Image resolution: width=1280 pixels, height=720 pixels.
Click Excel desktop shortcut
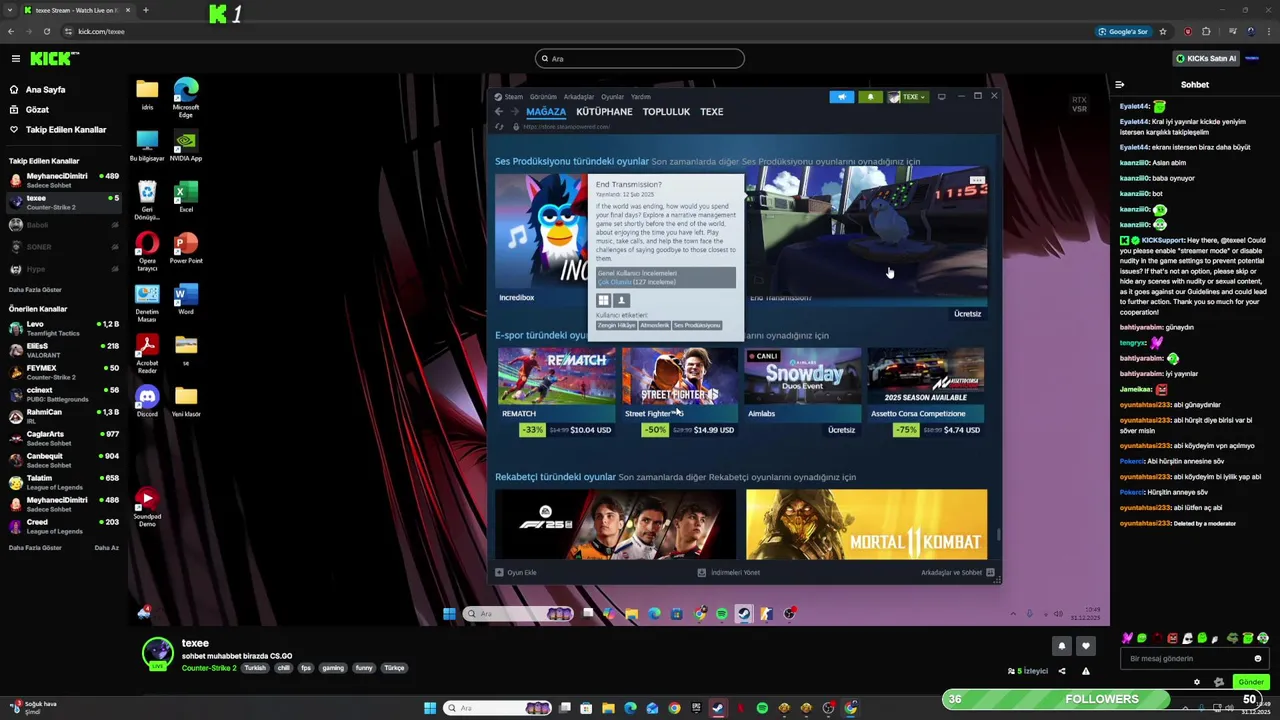tap(185, 197)
